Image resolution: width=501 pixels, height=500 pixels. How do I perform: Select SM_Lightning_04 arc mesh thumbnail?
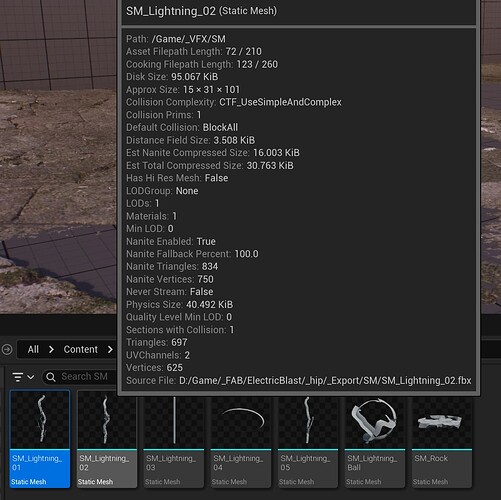tap(241, 422)
